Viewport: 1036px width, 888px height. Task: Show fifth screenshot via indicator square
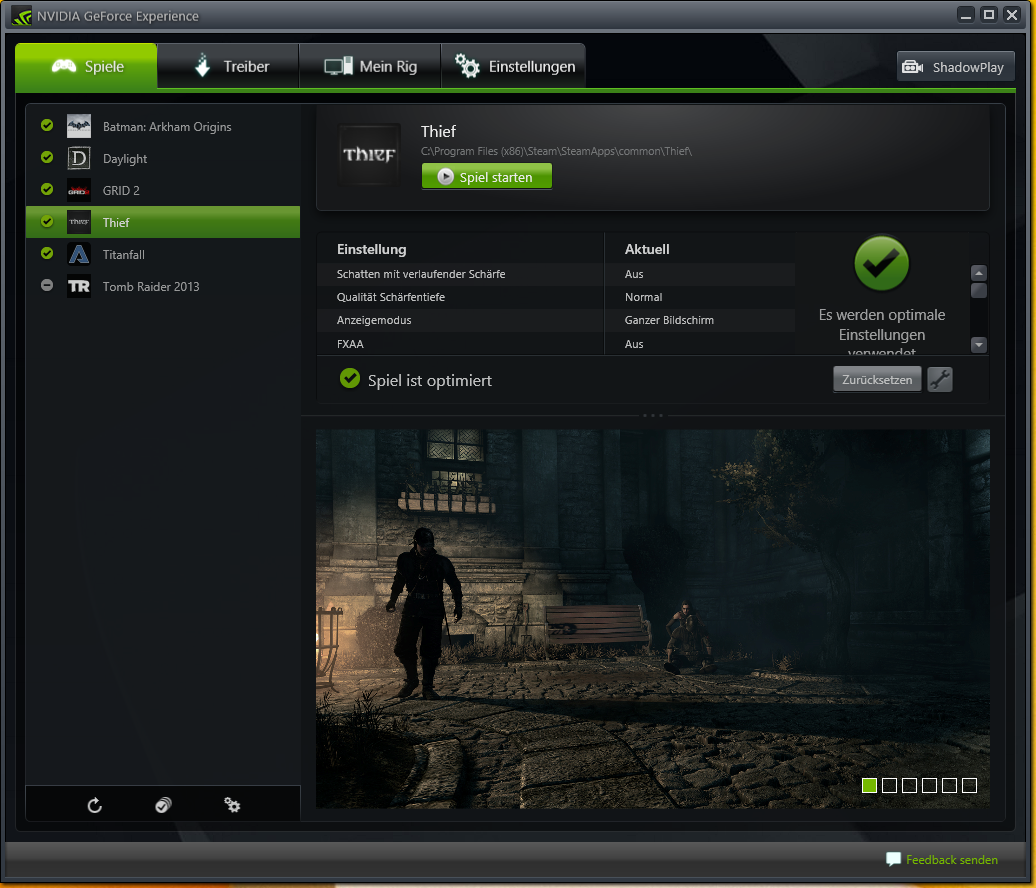[x=949, y=785]
